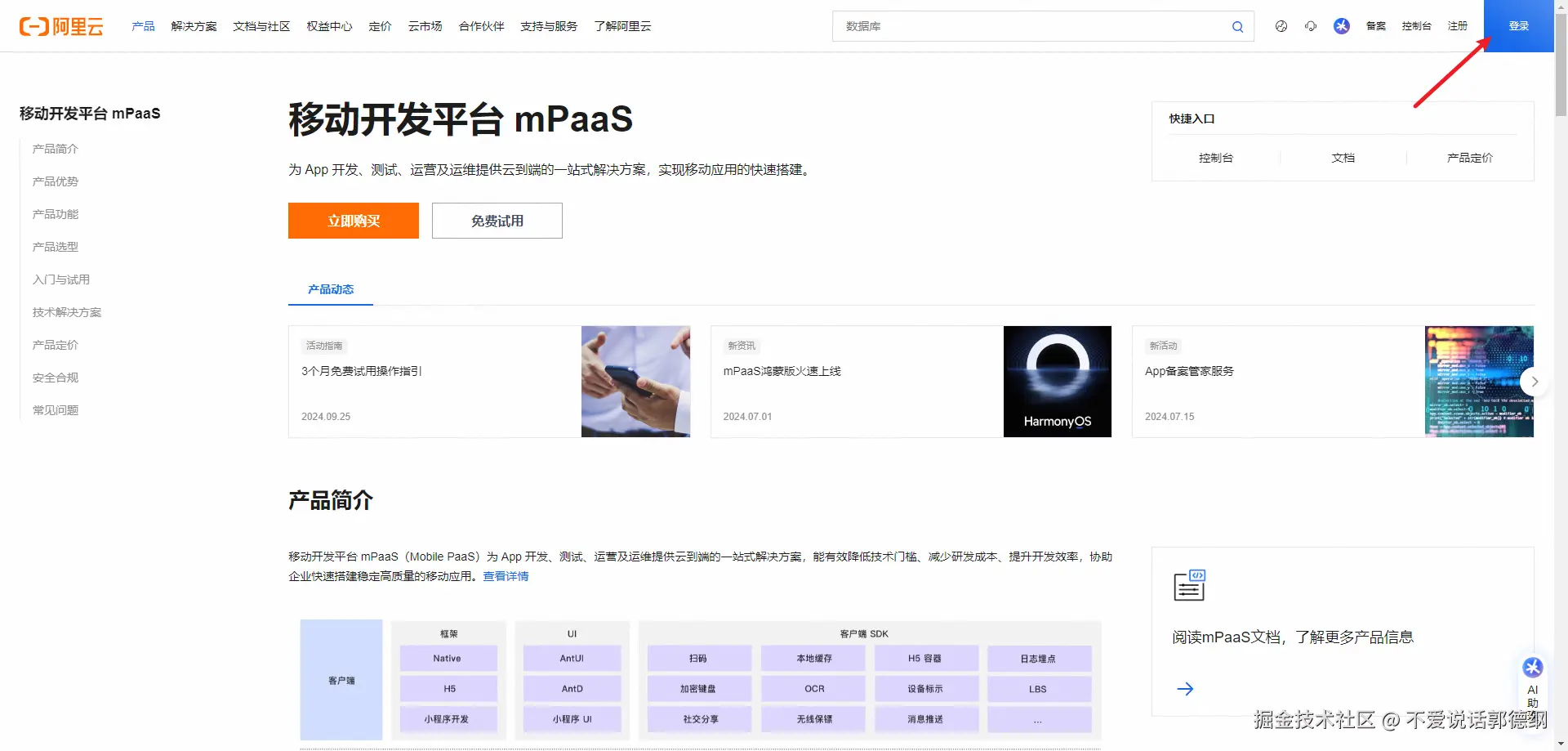This screenshot has height=751, width=1568.
Task: Go to 产品选型 in sidebar
Action: (56, 247)
